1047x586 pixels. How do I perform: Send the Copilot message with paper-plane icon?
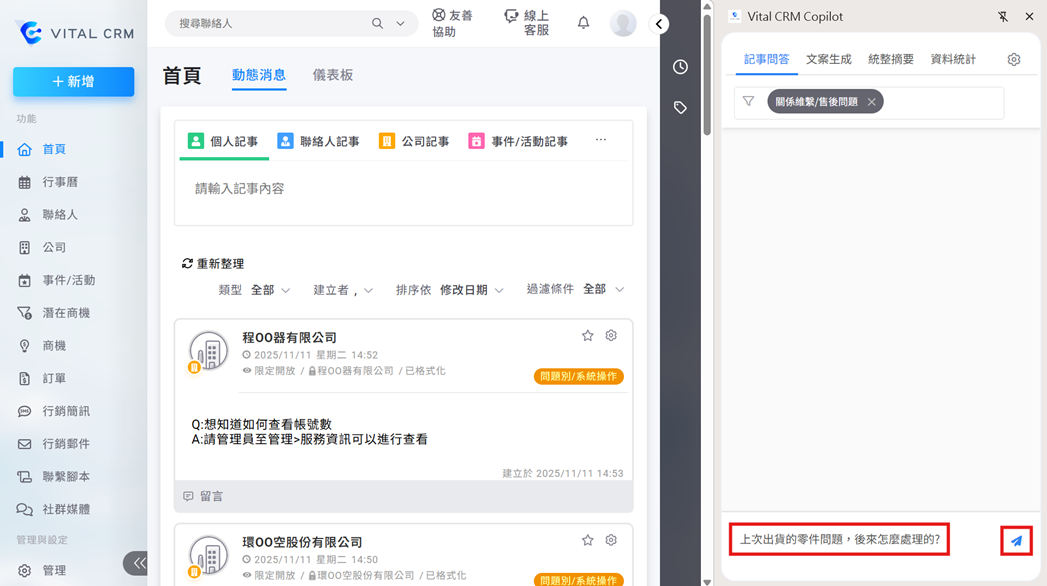tap(1016, 541)
